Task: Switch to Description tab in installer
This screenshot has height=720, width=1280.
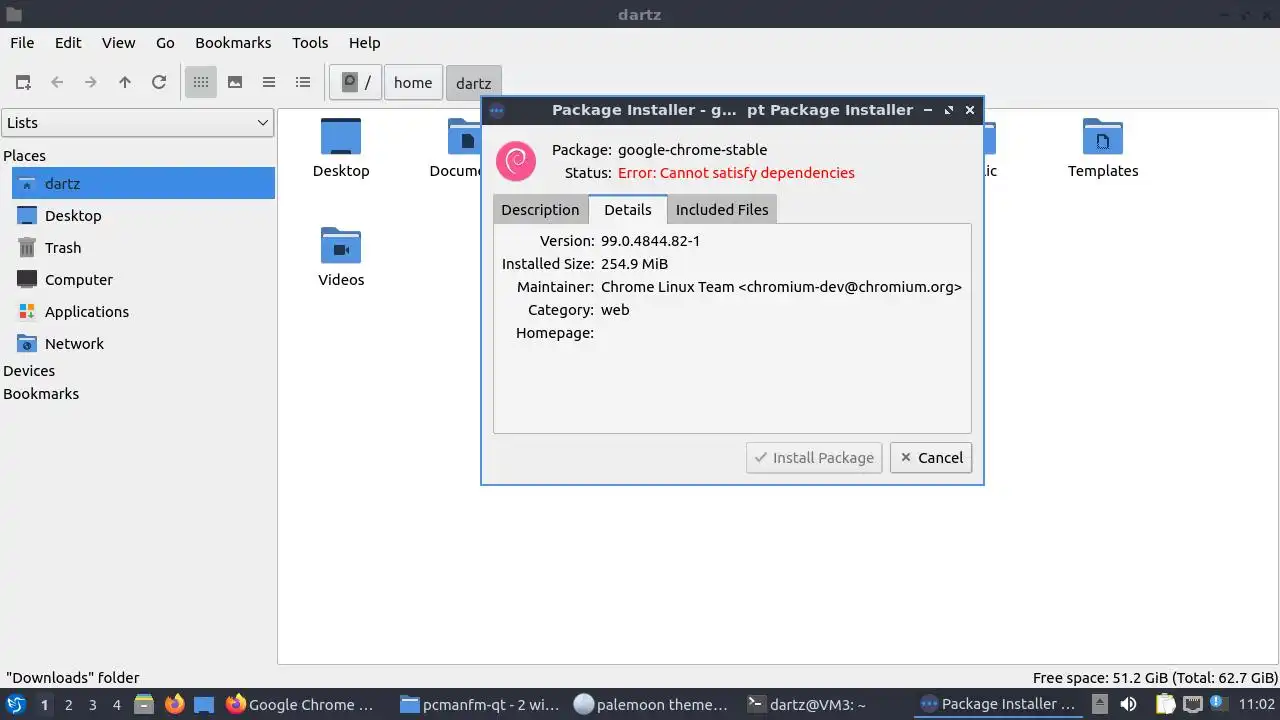Action: pyautogui.click(x=540, y=209)
